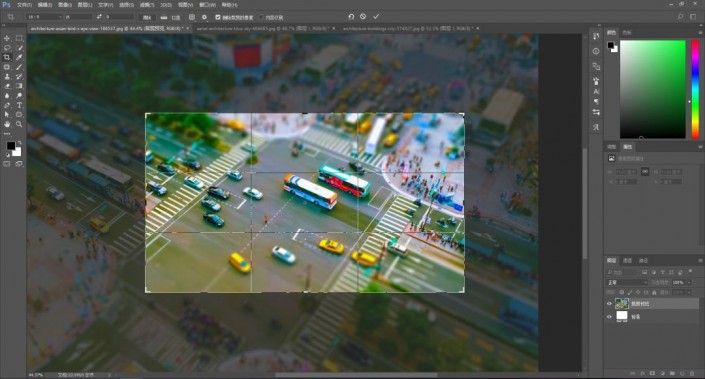The width and height of the screenshot is (705, 379).
Task: Open Properties panel flyout menu
Action: click(700, 147)
